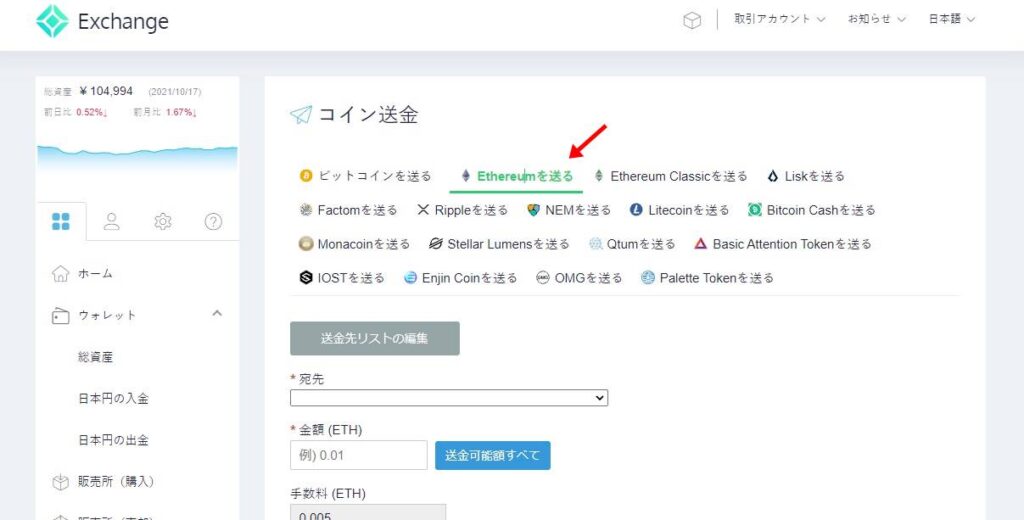Click the Ripple X icon
Screen dimensions: 1024x520
423,210
